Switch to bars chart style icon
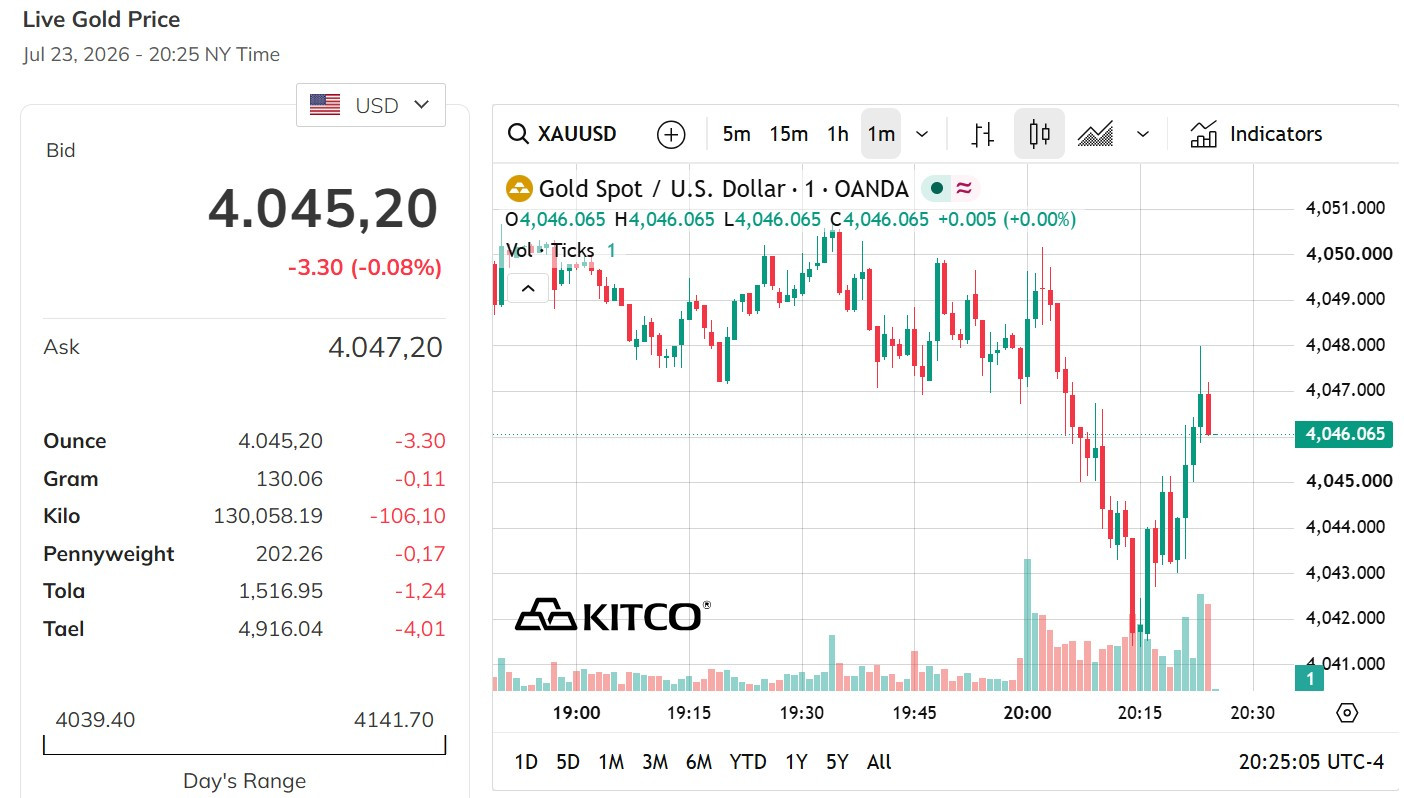Image resolution: width=1404 pixels, height=798 pixels. [x=983, y=134]
